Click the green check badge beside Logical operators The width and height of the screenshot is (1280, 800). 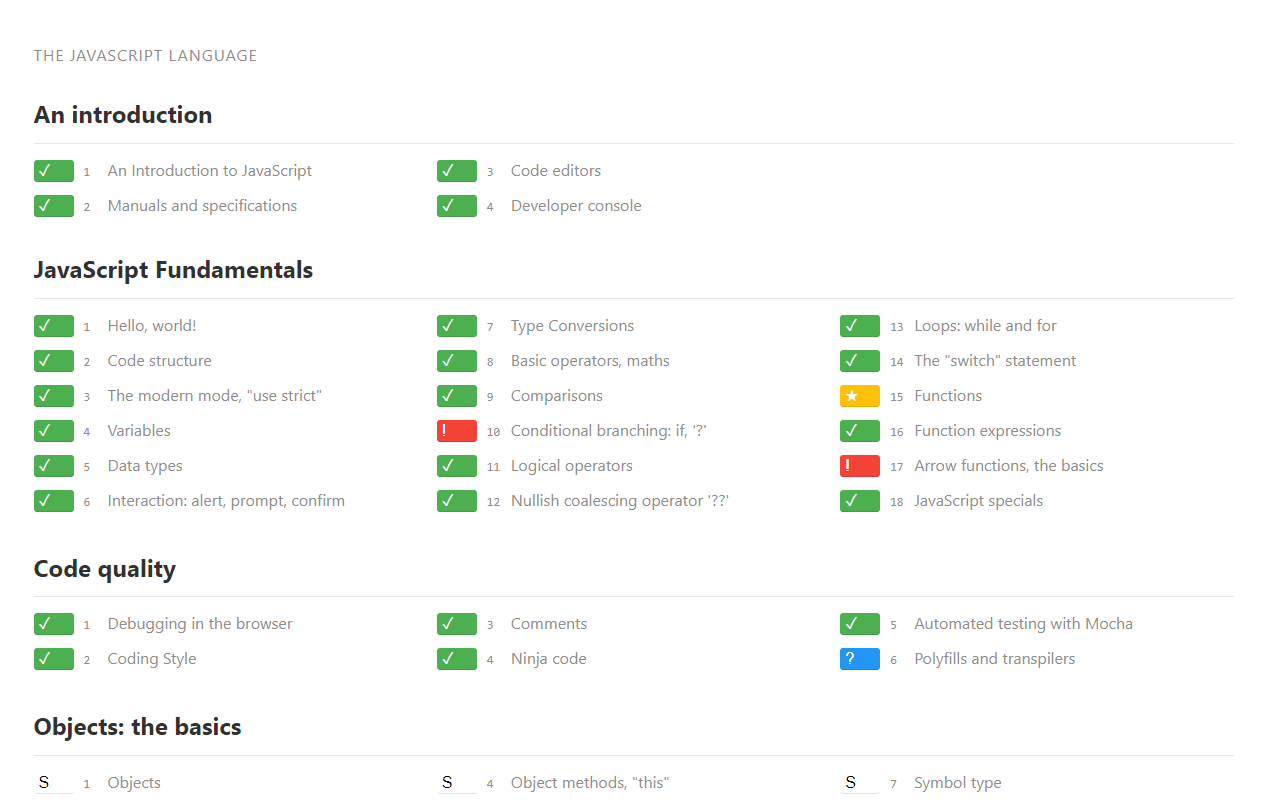[x=457, y=466]
